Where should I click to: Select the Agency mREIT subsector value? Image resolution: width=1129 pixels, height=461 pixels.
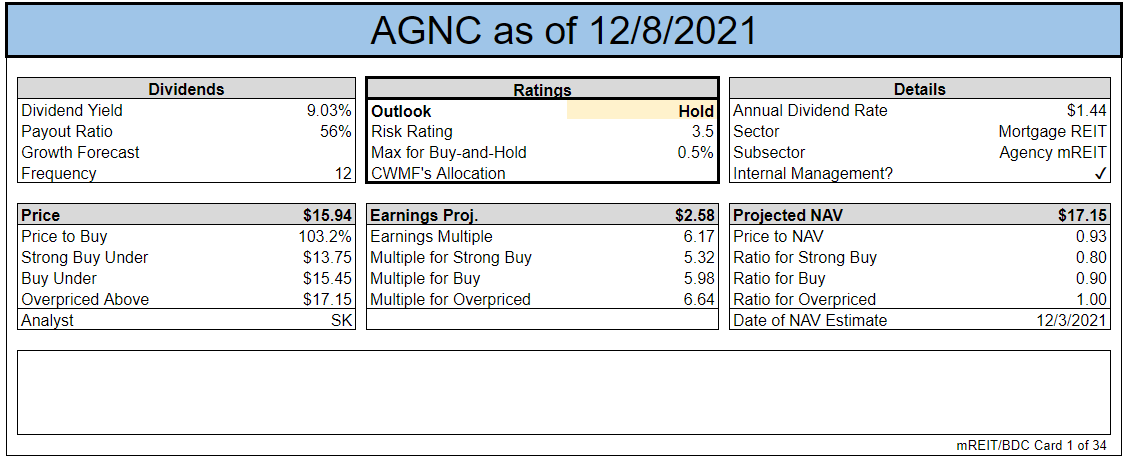click(1053, 153)
